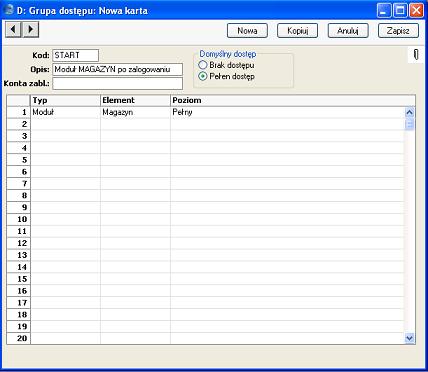Screen dimensions: 428x372
Task: Click the Typ column header
Action: click(x=65, y=100)
